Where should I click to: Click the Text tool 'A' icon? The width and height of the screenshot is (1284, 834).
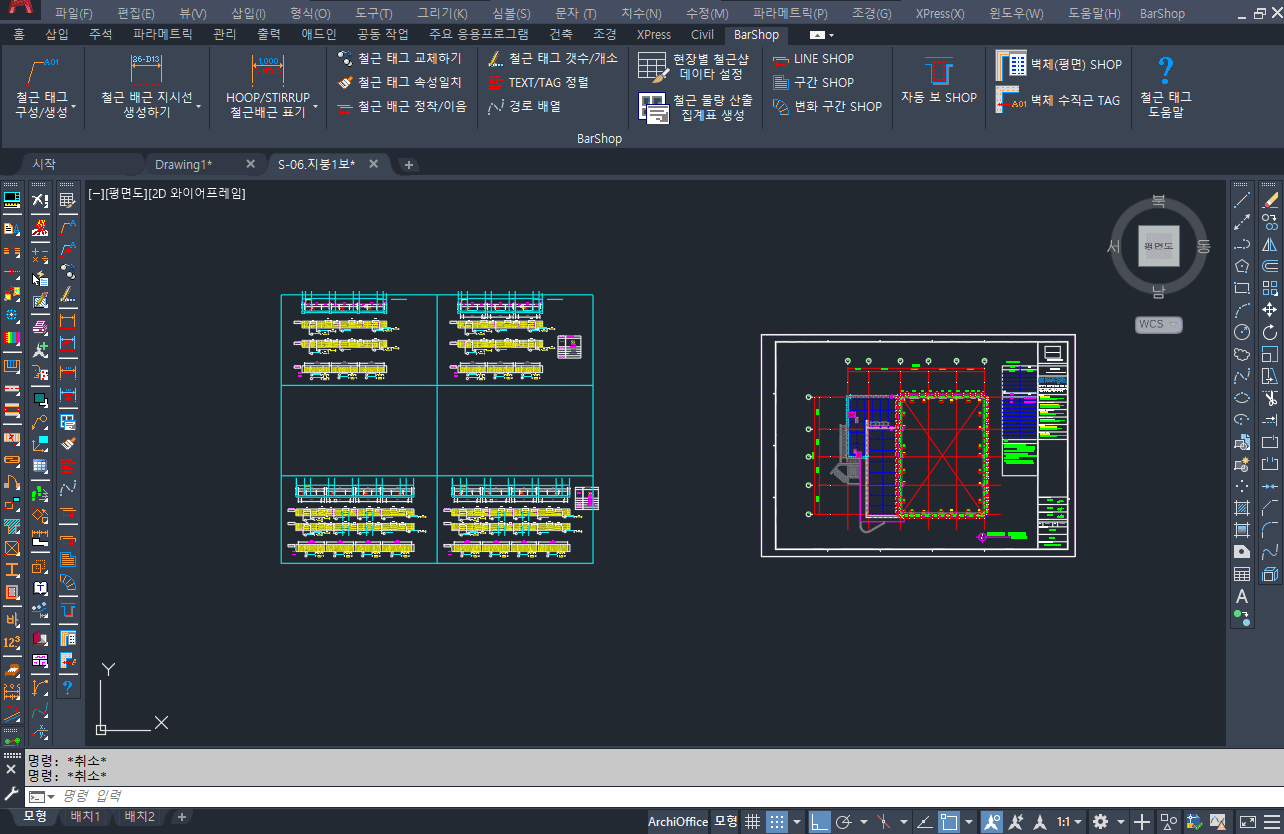point(1242,597)
